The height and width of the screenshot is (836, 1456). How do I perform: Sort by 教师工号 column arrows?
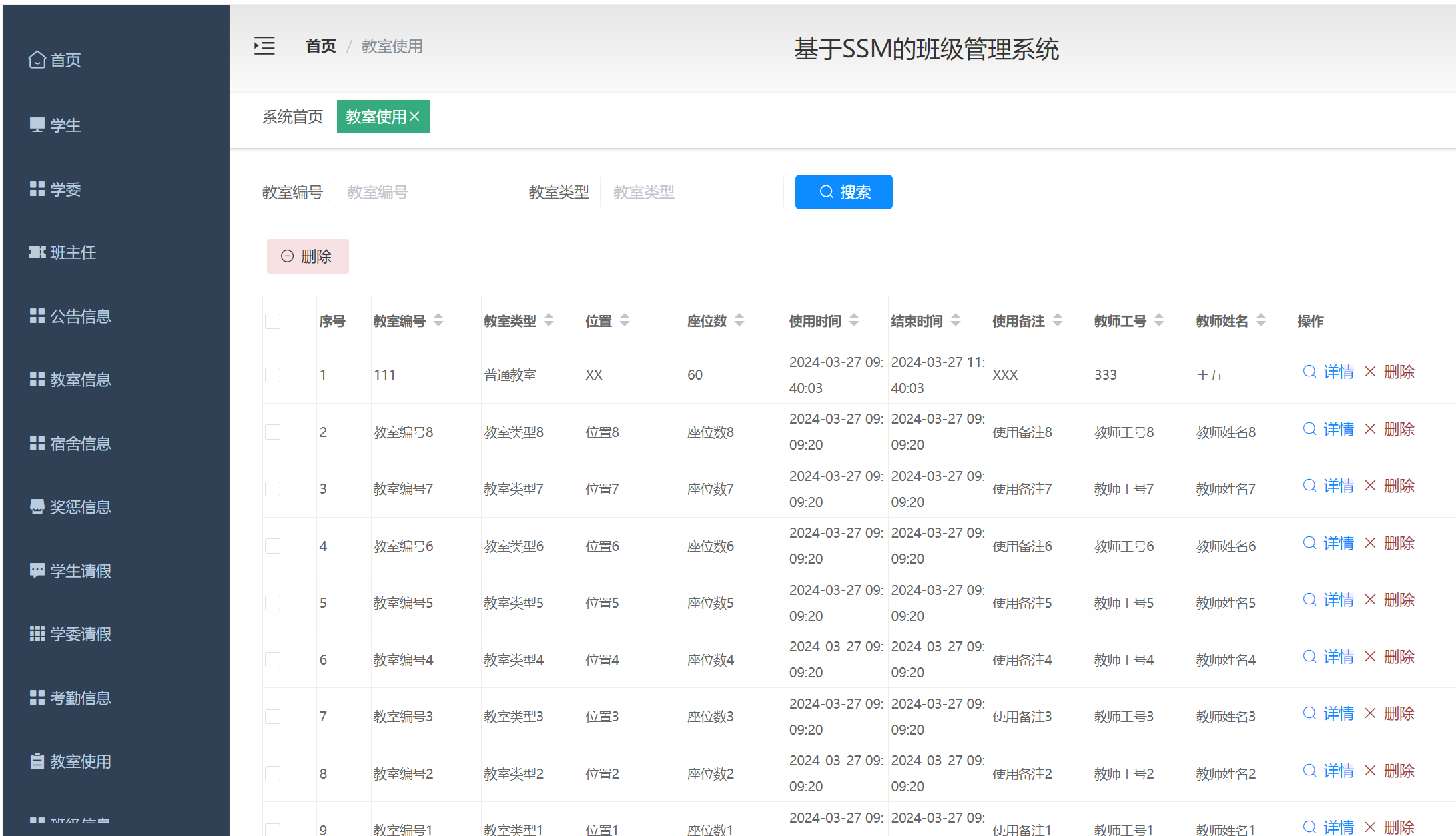pyautogui.click(x=1159, y=320)
